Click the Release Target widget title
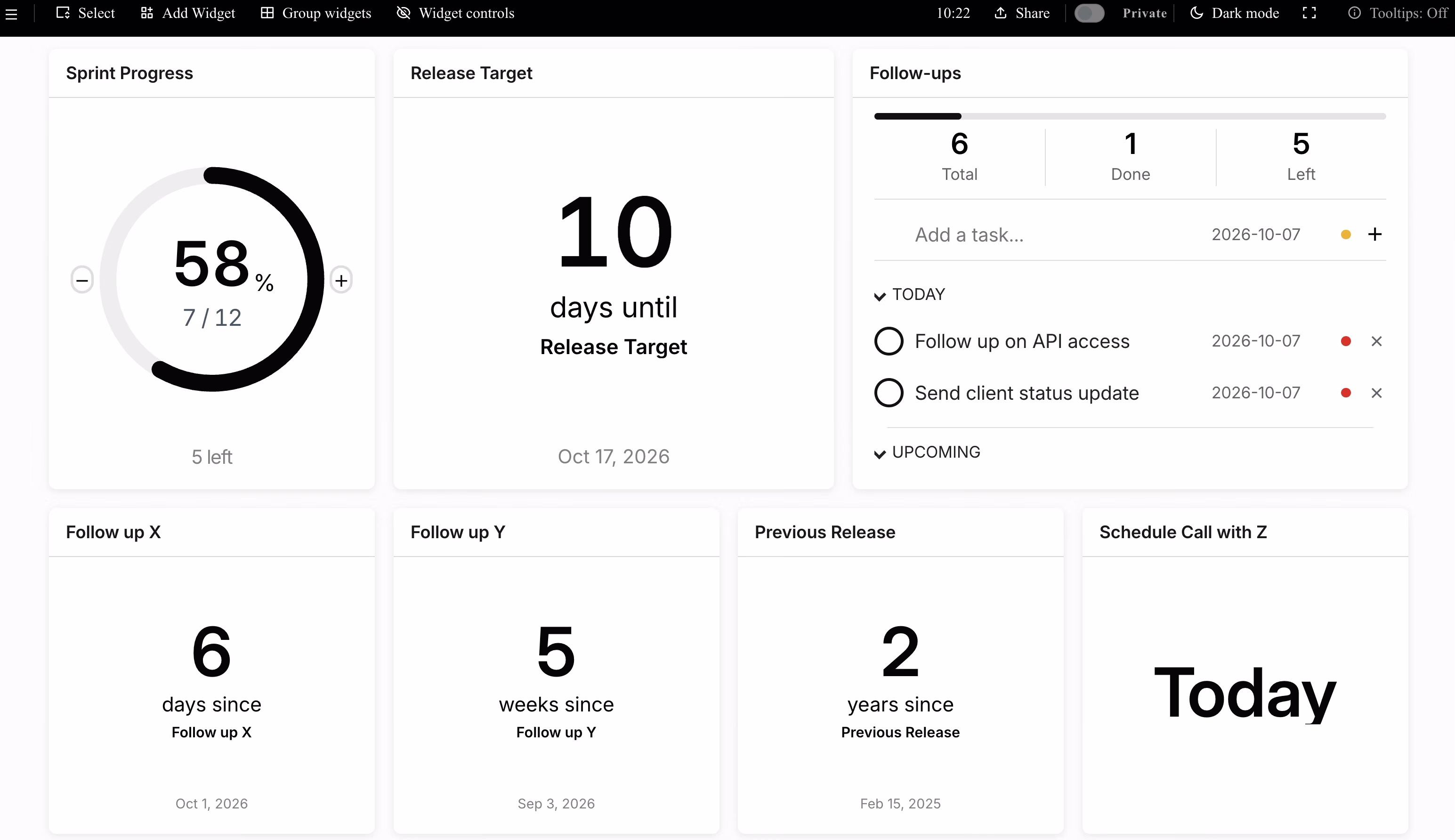 point(471,73)
